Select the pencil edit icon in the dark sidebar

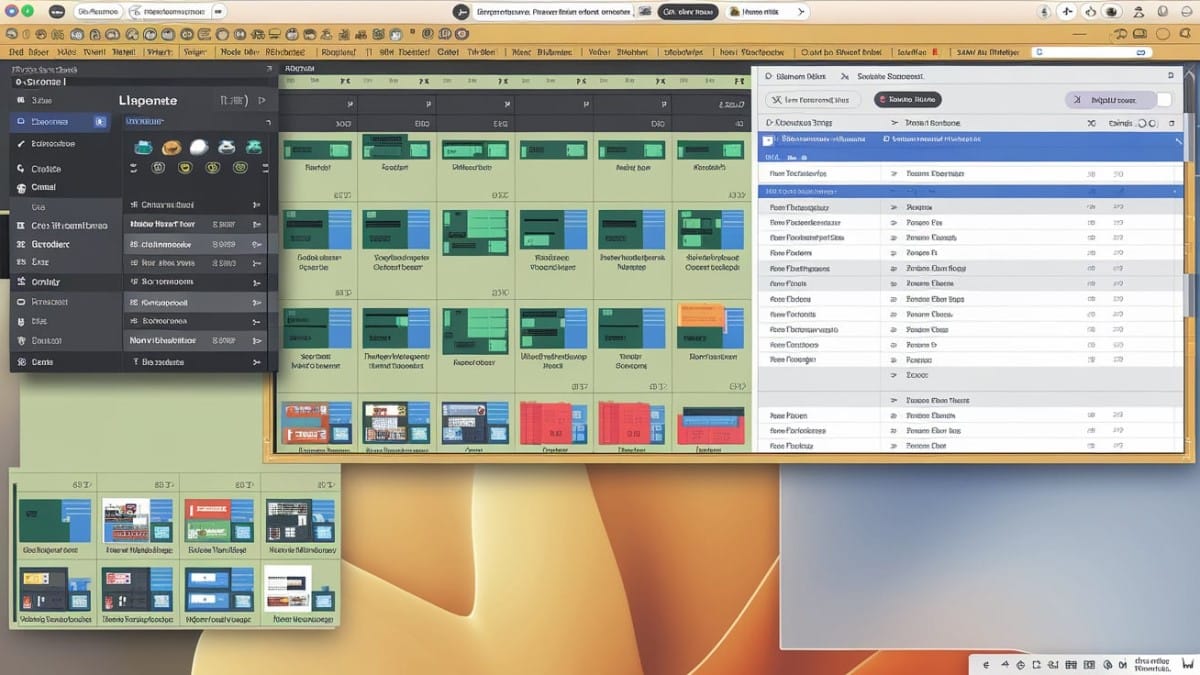(19, 142)
